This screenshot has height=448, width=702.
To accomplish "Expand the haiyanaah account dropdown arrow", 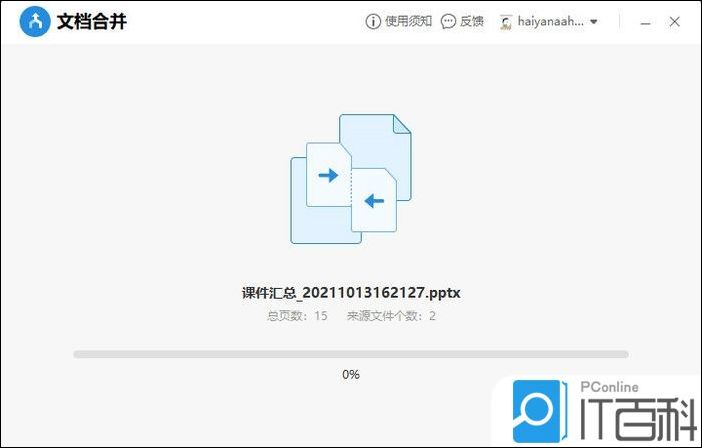I will (x=594, y=21).
